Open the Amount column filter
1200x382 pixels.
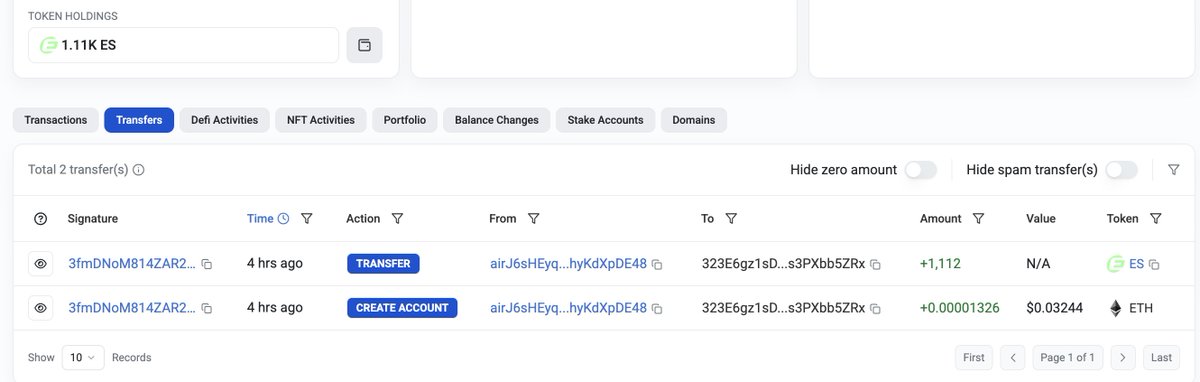978,219
